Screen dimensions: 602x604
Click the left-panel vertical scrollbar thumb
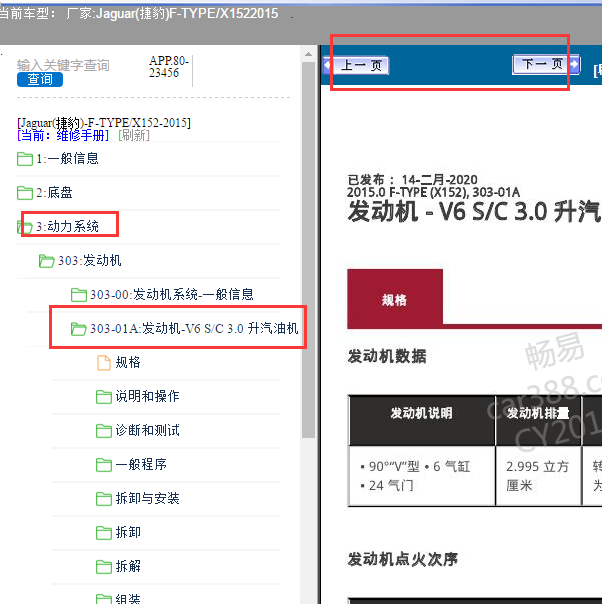(x=308, y=250)
